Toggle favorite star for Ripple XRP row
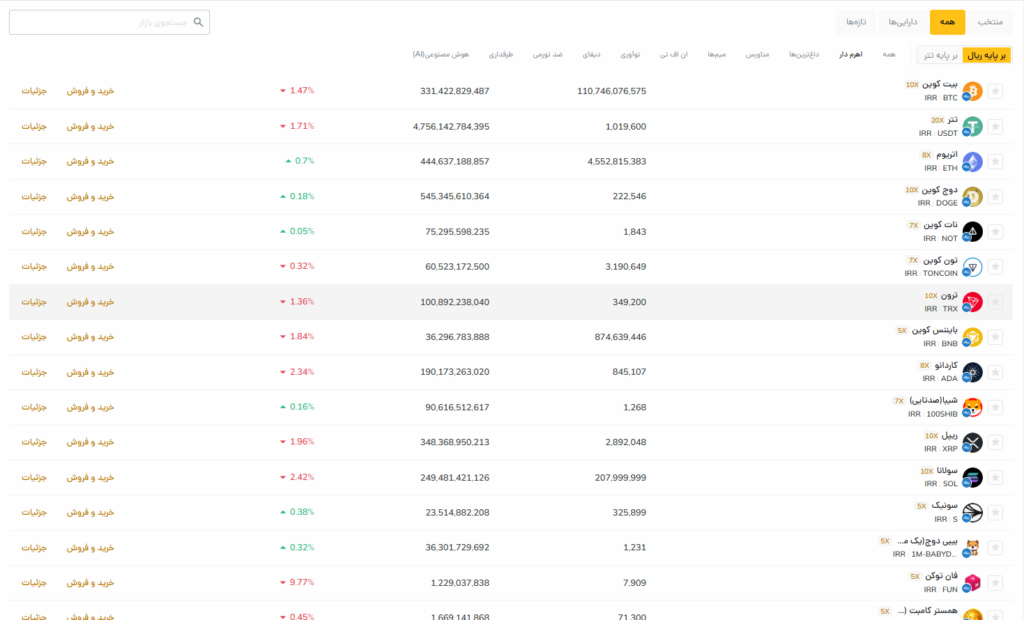 995,442
